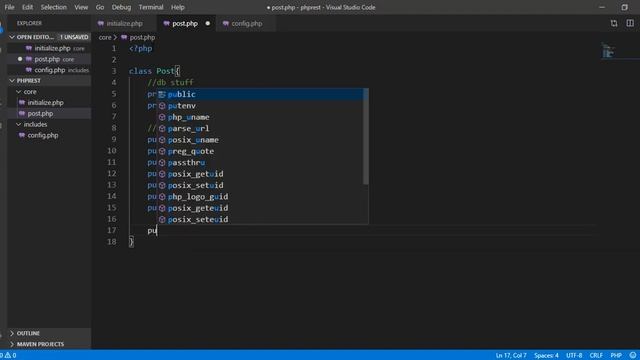Click the suggestion list scrollbar
This screenshot has width=640, height=360.
tap(366, 137)
